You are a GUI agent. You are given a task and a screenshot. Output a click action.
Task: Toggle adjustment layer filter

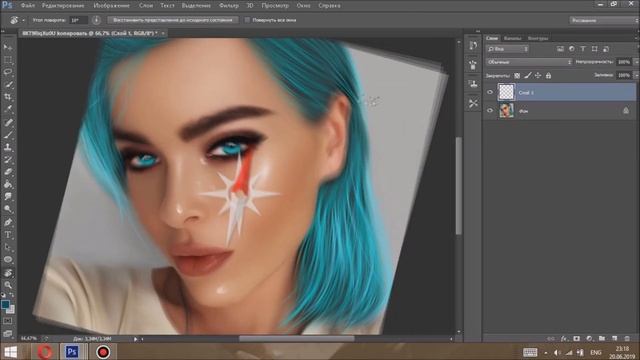tap(572, 49)
